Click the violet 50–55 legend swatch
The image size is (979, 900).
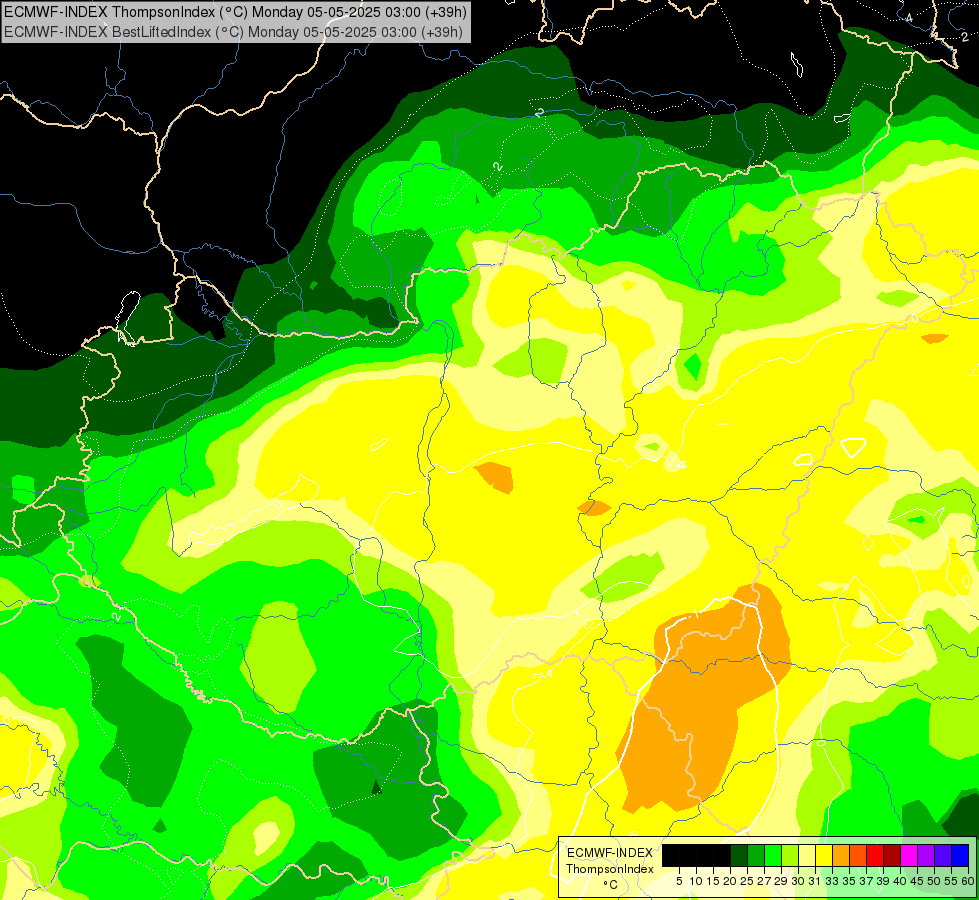[x=943, y=855]
